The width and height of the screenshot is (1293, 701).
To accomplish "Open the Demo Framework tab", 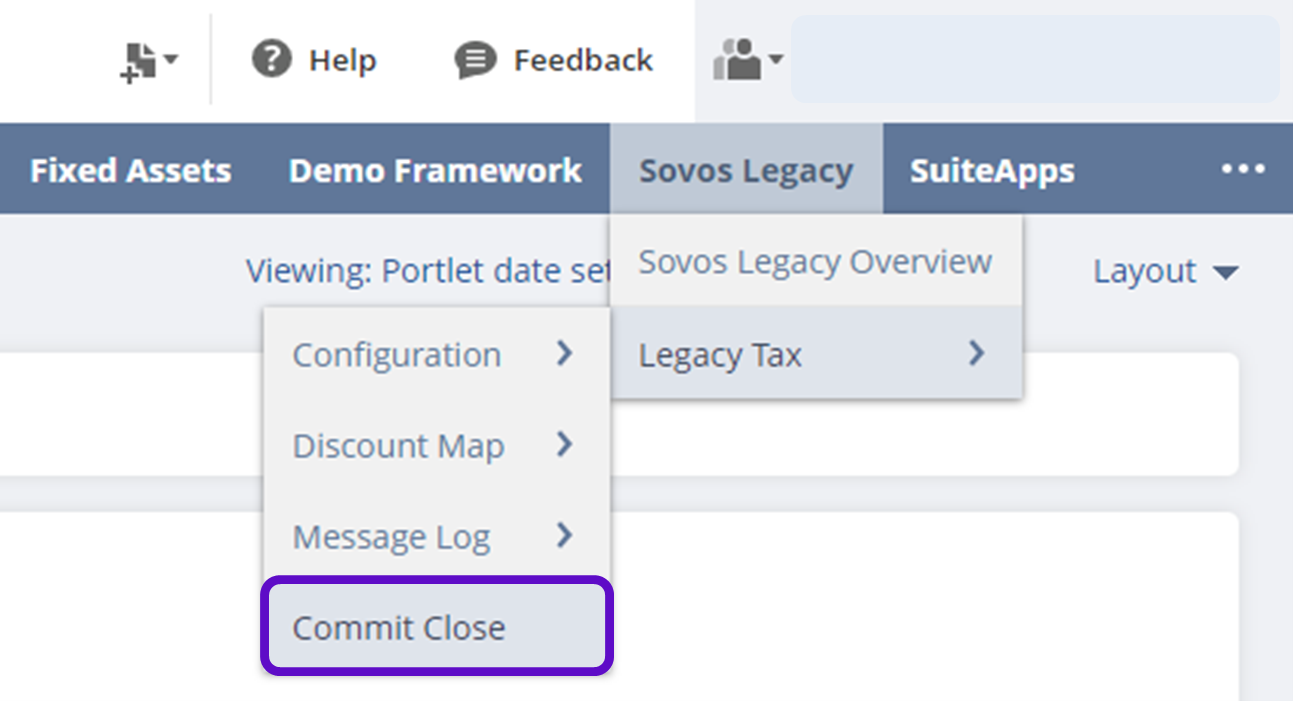I will (x=435, y=171).
